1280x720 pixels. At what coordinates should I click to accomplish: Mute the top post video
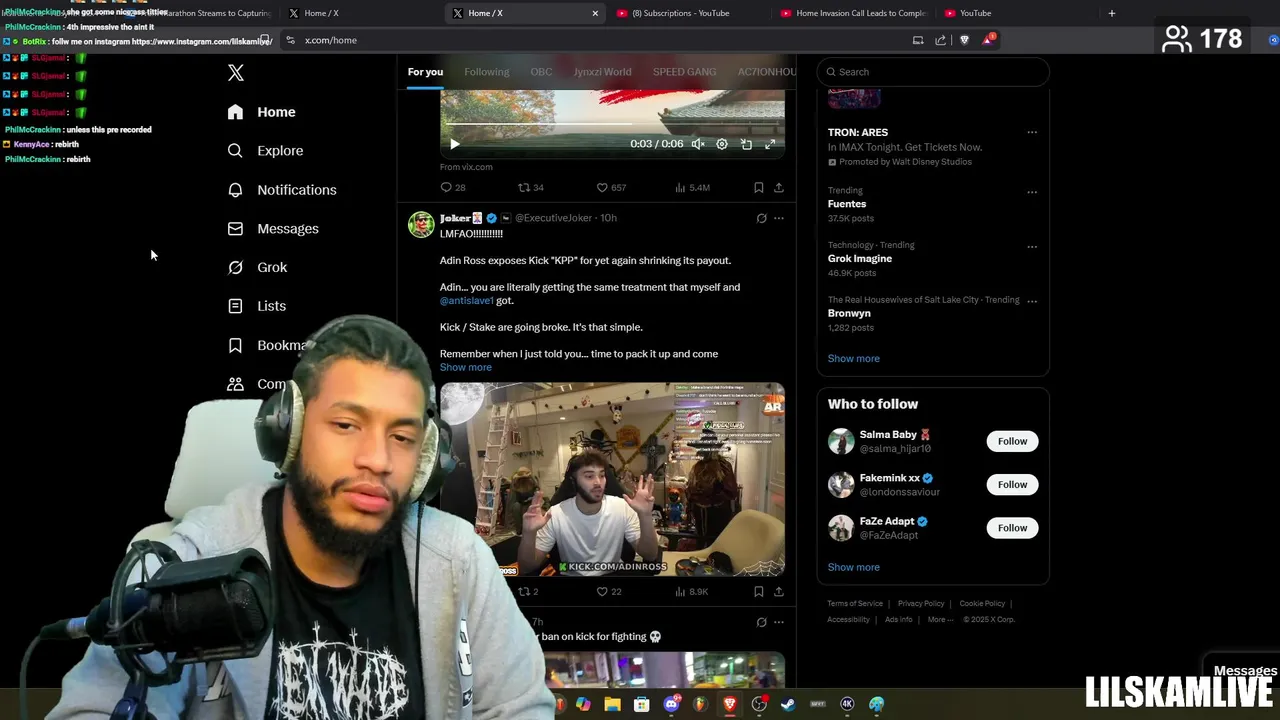[x=698, y=144]
